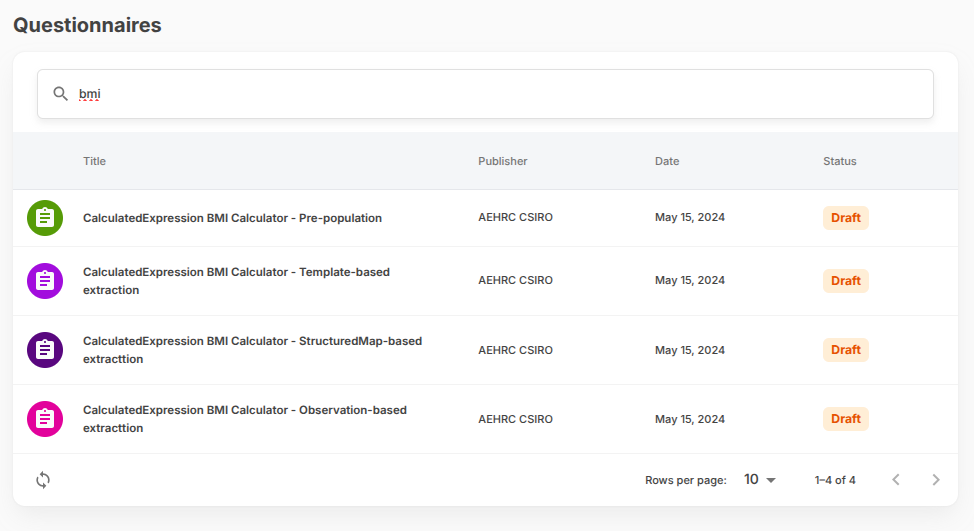Click Draft status badge of Pre-population row
Screen dimensions: 974x531
point(845,218)
